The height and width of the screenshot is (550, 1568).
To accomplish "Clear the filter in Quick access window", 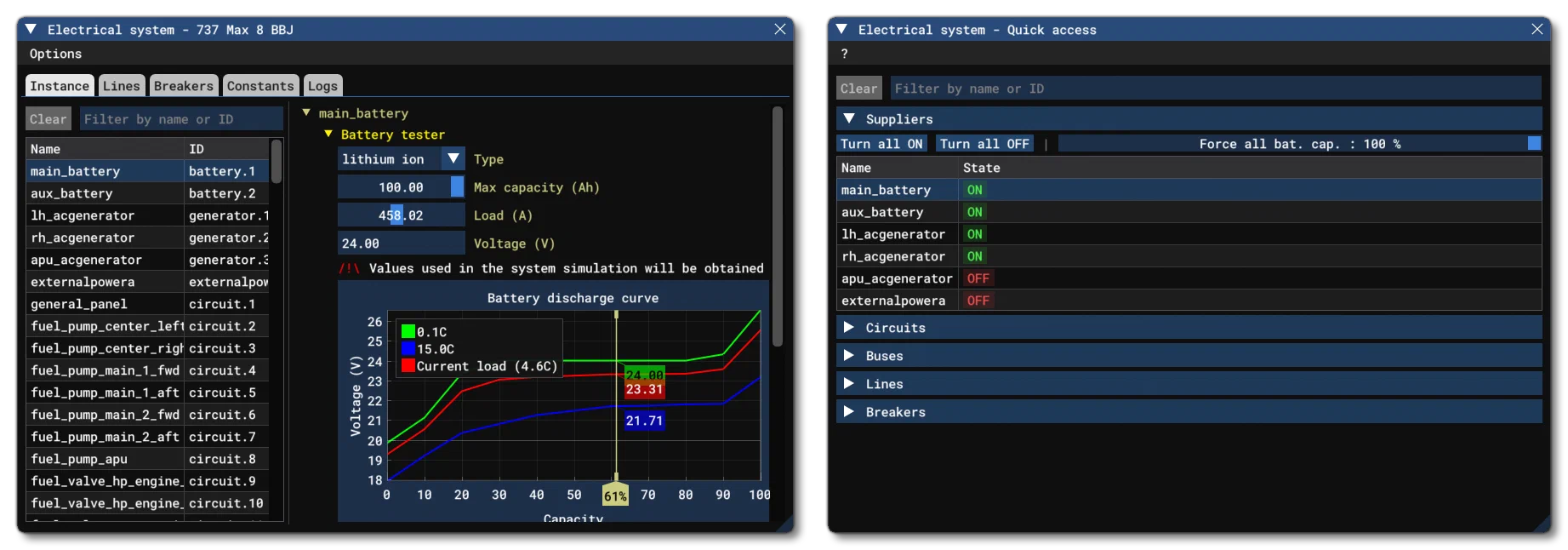I will coord(858,89).
